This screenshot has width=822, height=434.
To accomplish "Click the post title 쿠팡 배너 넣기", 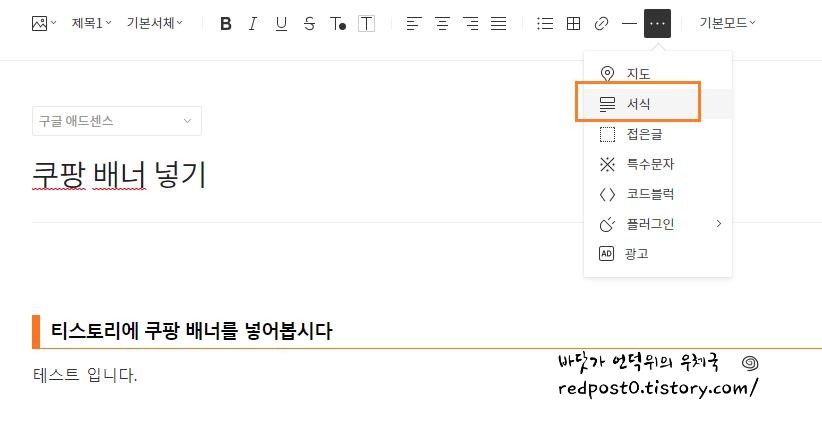I will pos(119,175).
